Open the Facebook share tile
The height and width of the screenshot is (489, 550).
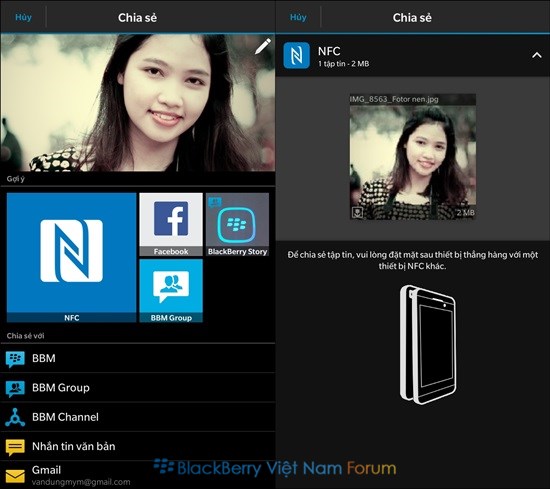pos(171,225)
